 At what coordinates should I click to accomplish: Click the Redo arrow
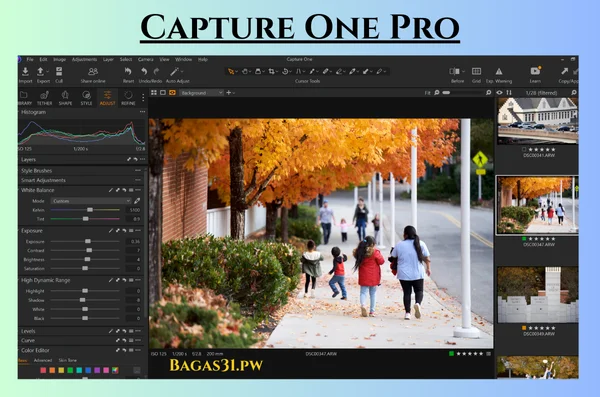coord(157,71)
